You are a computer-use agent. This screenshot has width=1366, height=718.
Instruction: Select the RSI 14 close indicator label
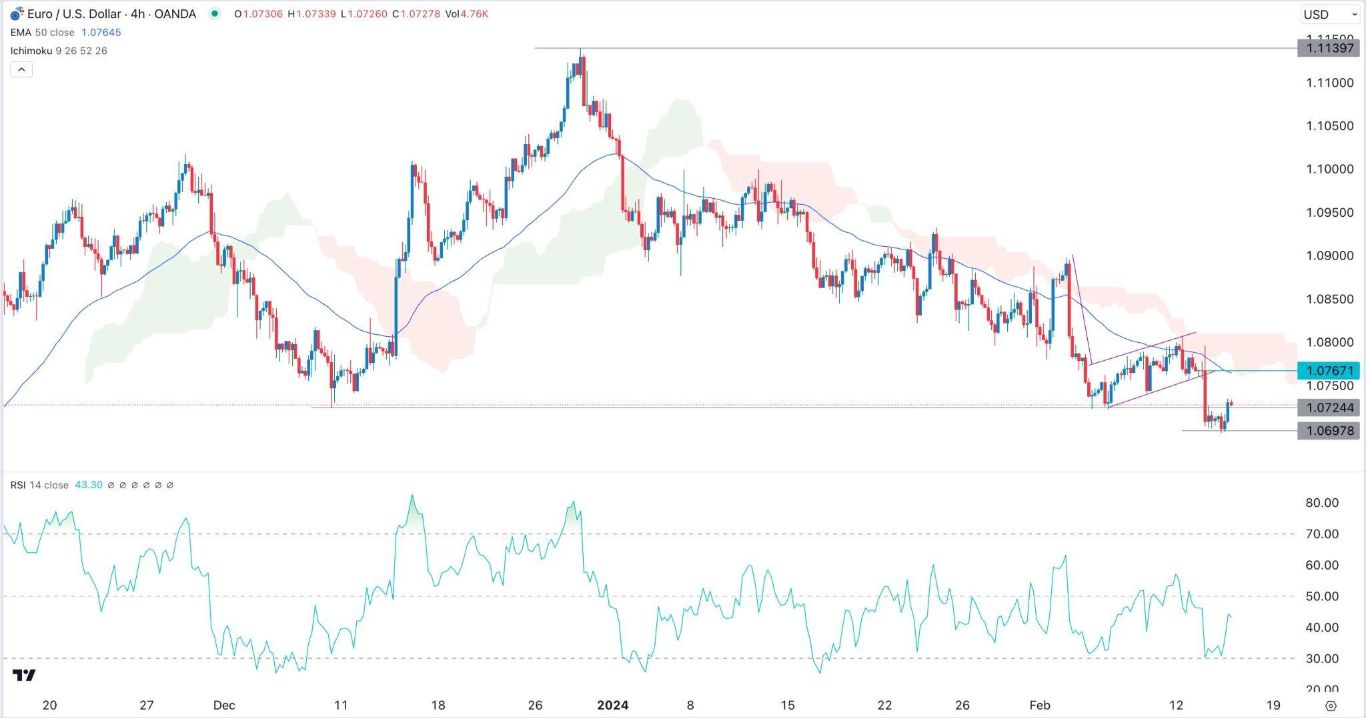40,485
